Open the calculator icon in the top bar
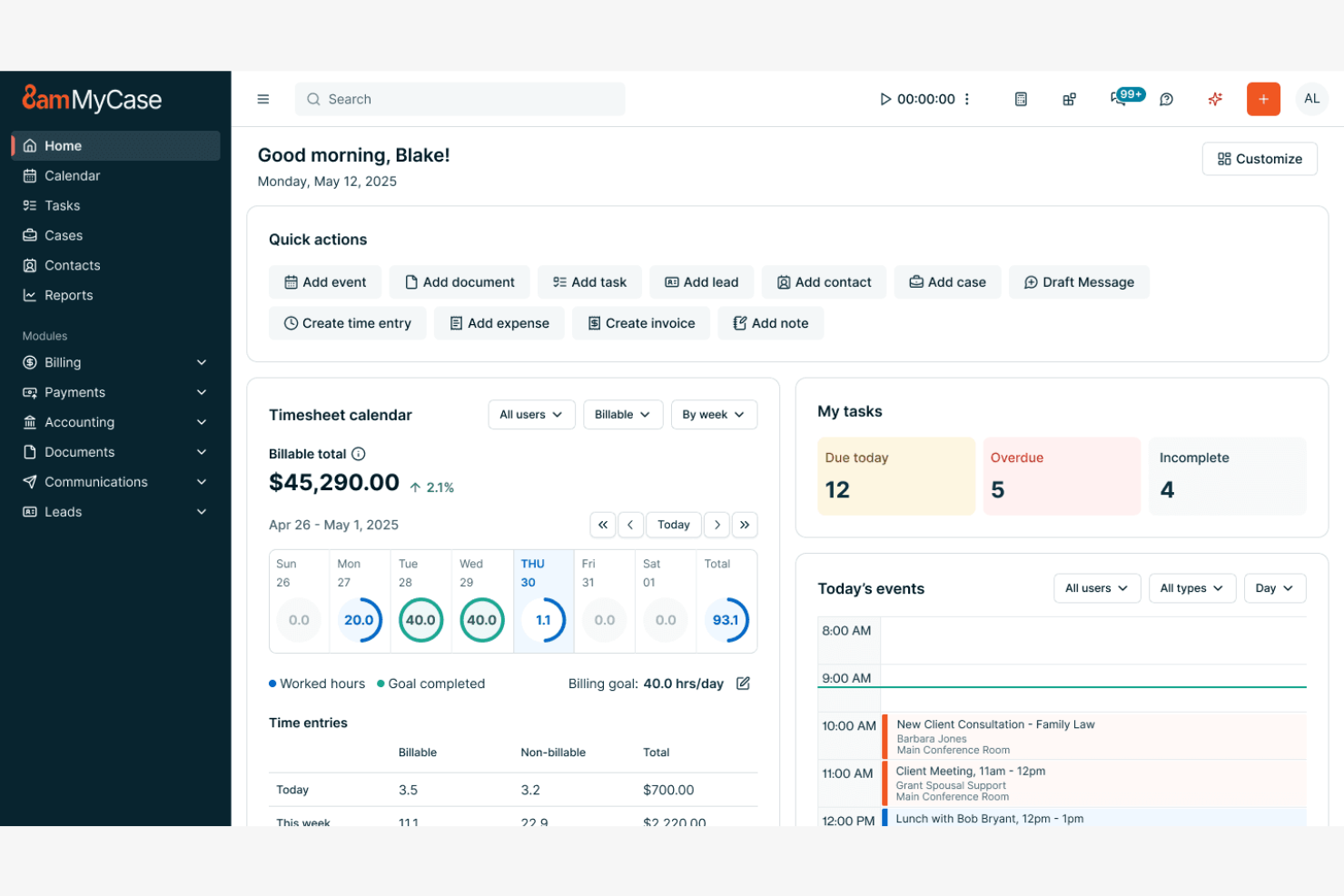Screen dimensions: 1344x896 coord(1021,99)
